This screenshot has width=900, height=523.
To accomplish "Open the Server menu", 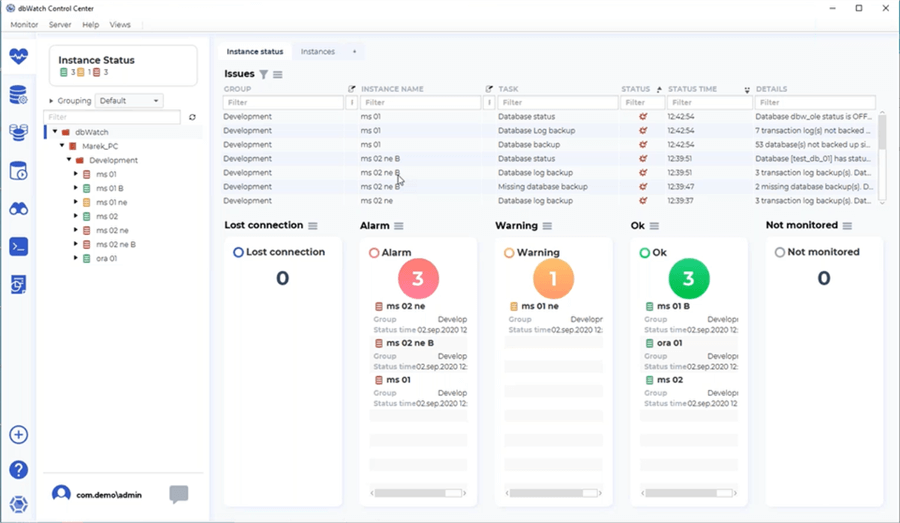I will pos(60,25).
